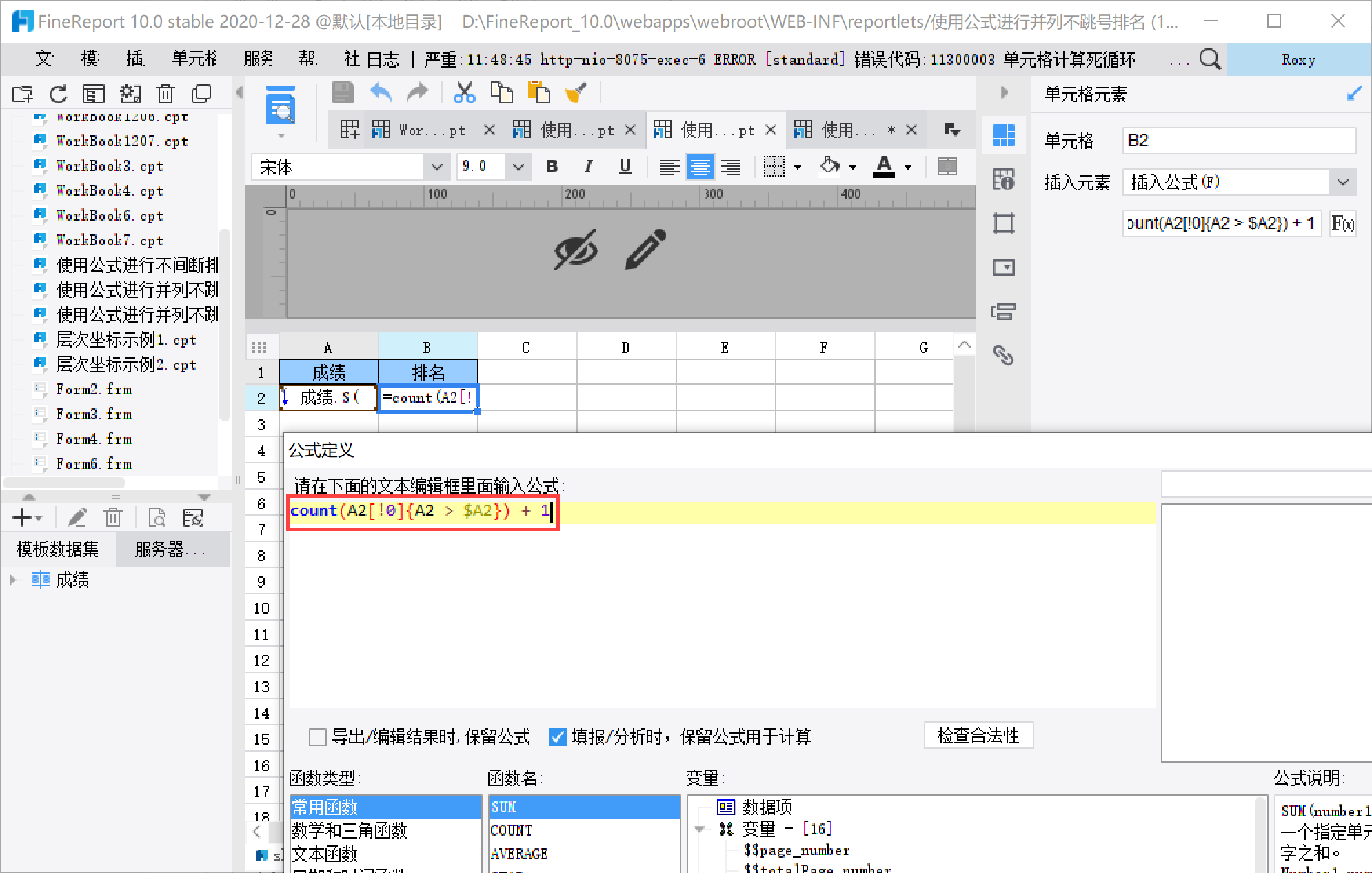
Task: Toggle the hidden-eye icon in header area
Action: tap(576, 250)
